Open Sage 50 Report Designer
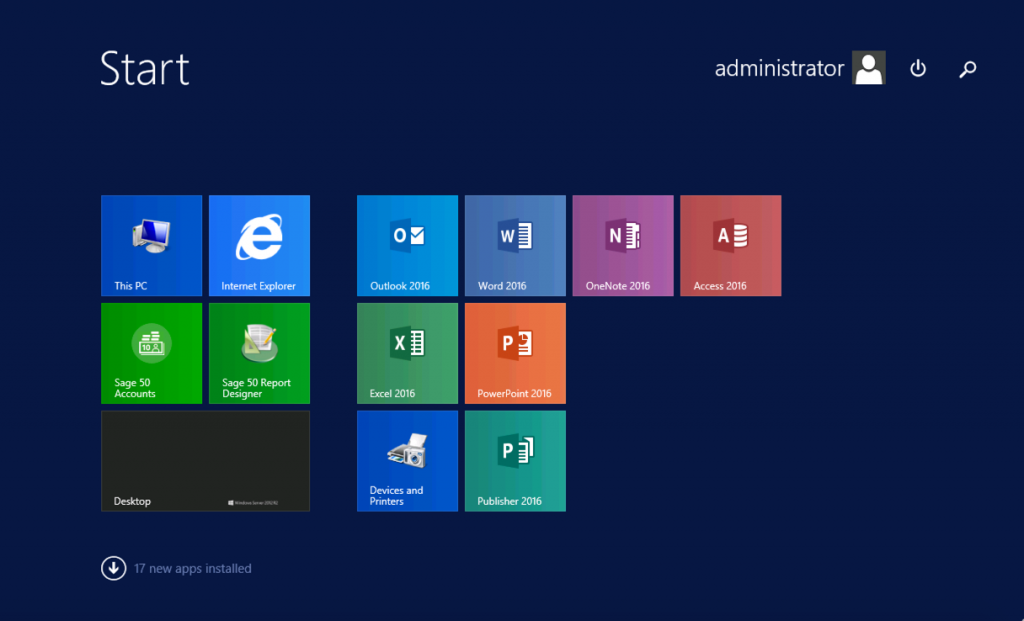The height and width of the screenshot is (621, 1024). click(259, 353)
